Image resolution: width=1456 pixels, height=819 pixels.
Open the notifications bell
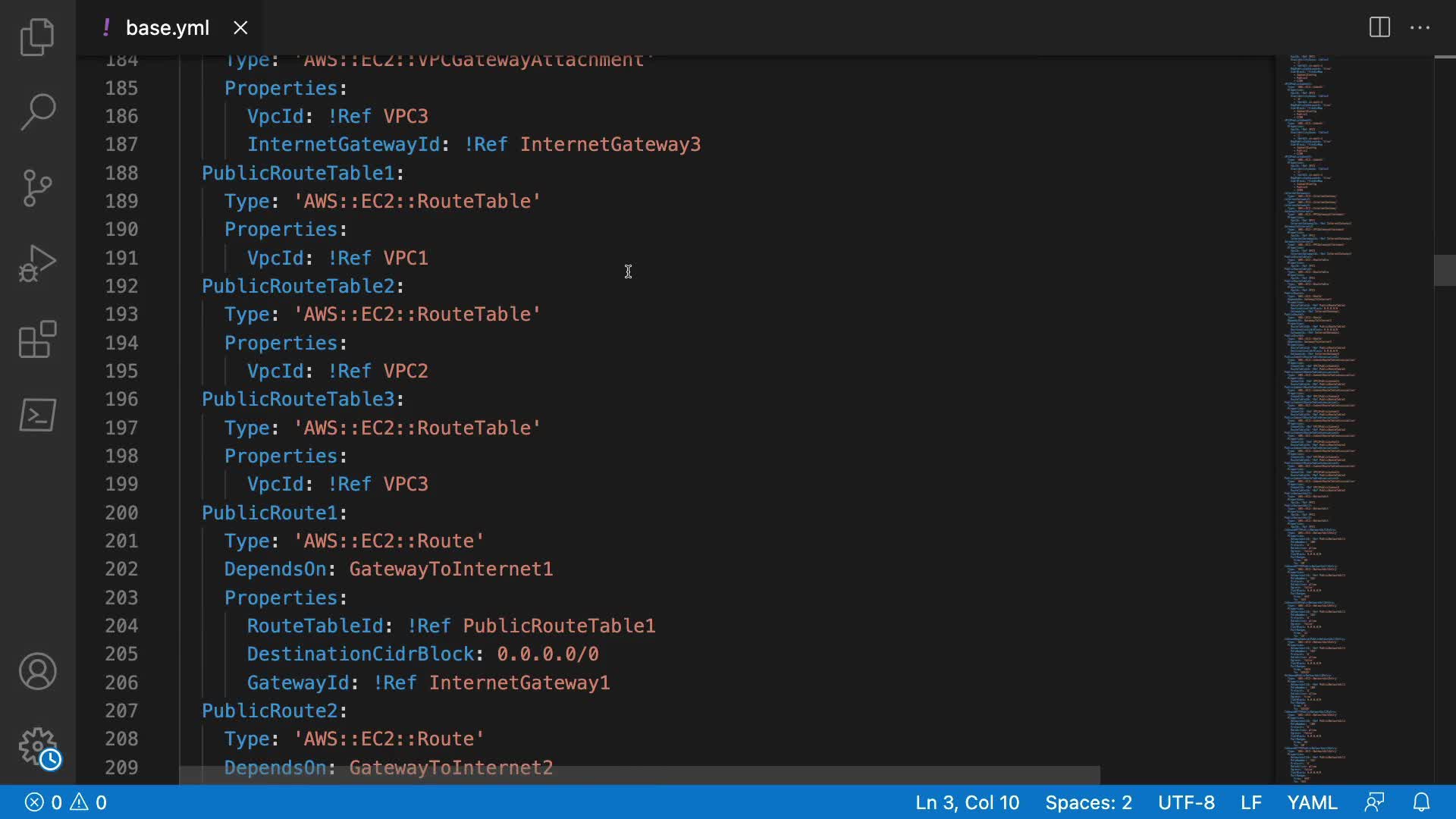point(1422,802)
